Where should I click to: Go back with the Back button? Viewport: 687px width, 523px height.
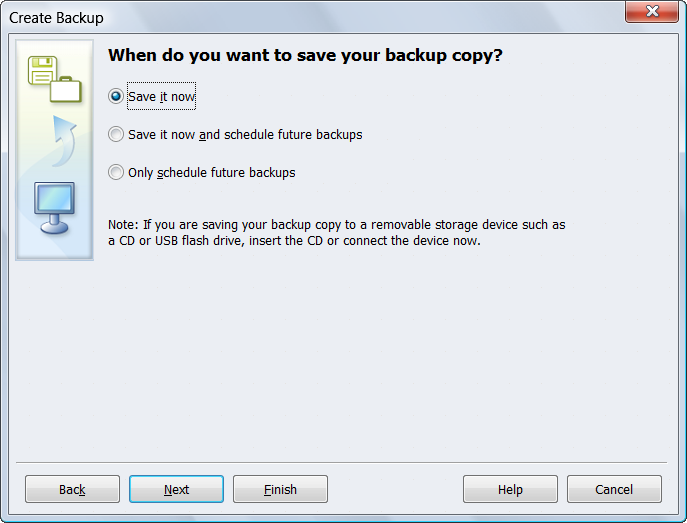(x=72, y=489)
